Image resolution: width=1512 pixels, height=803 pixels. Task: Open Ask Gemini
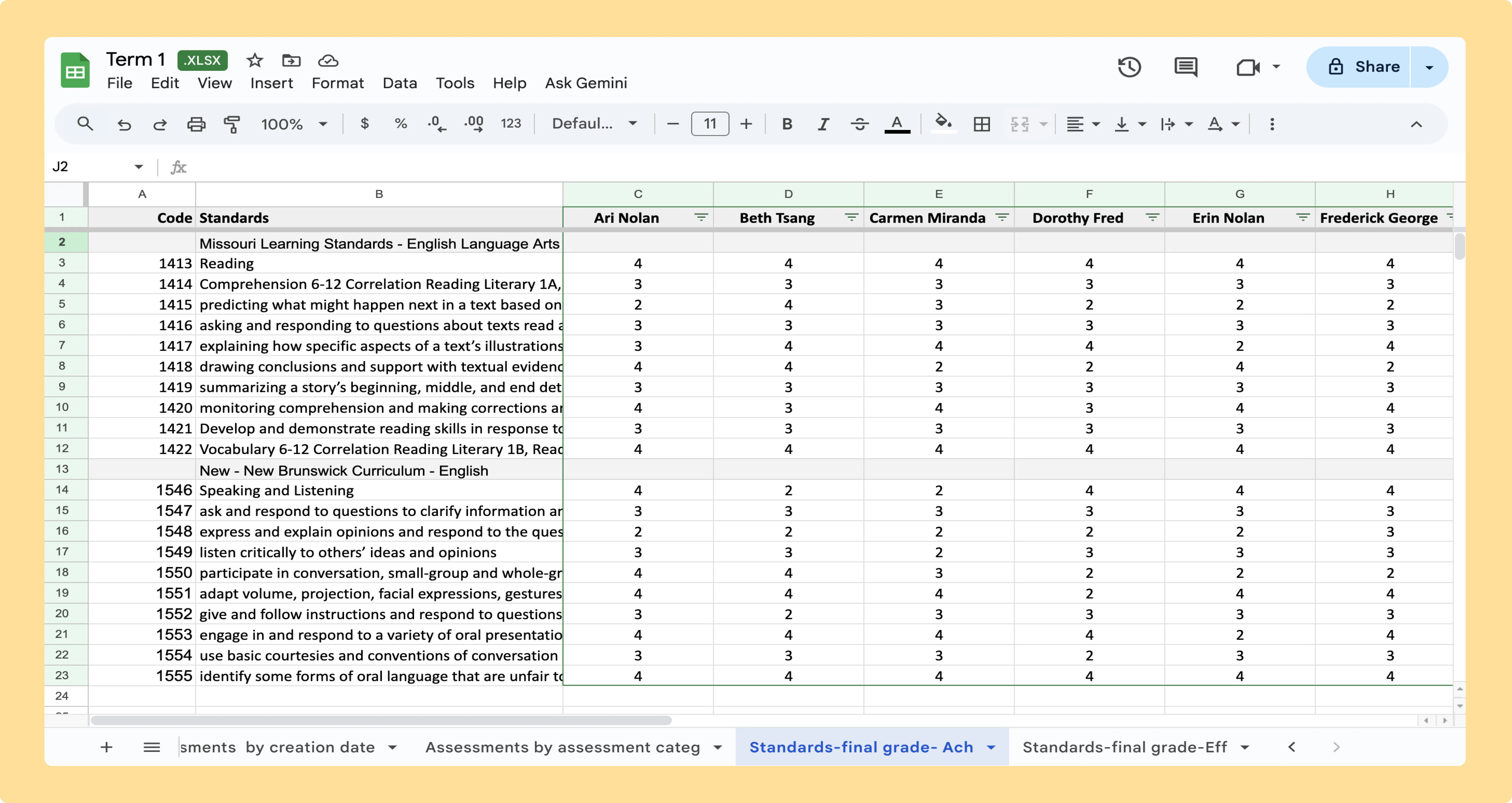[x=586, y=83]
